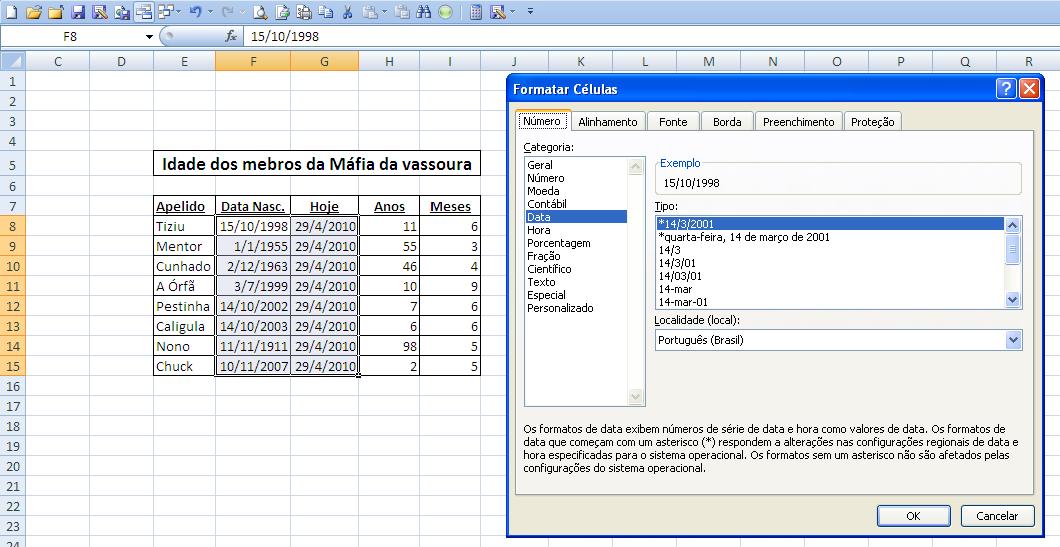Open Print Preview magnifier icon
The height and width of the screenshot is (547, 1060).
[260, 11]
